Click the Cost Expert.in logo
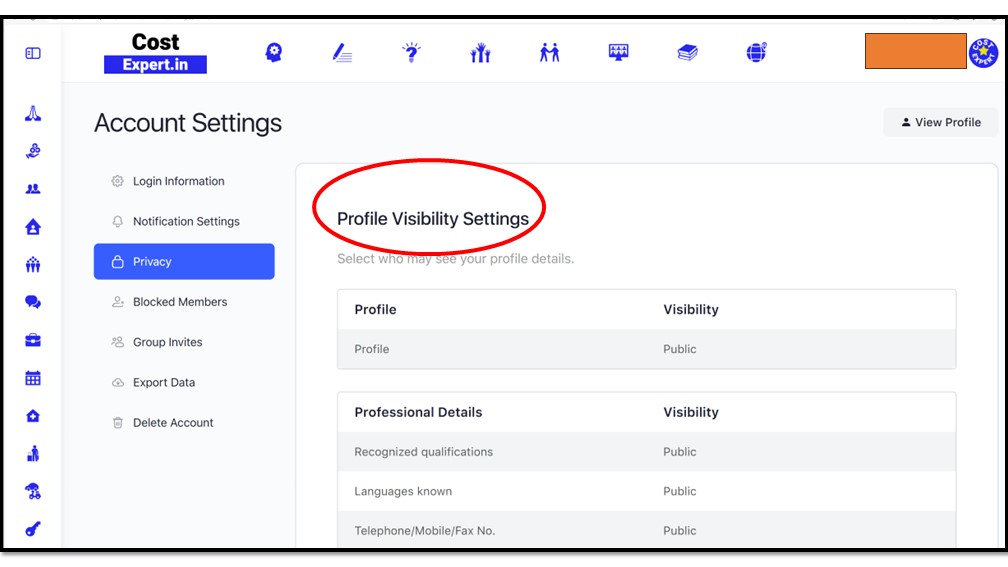This screenshot has width=1008, height=567. pyautogui.click(x=155, y=53)
